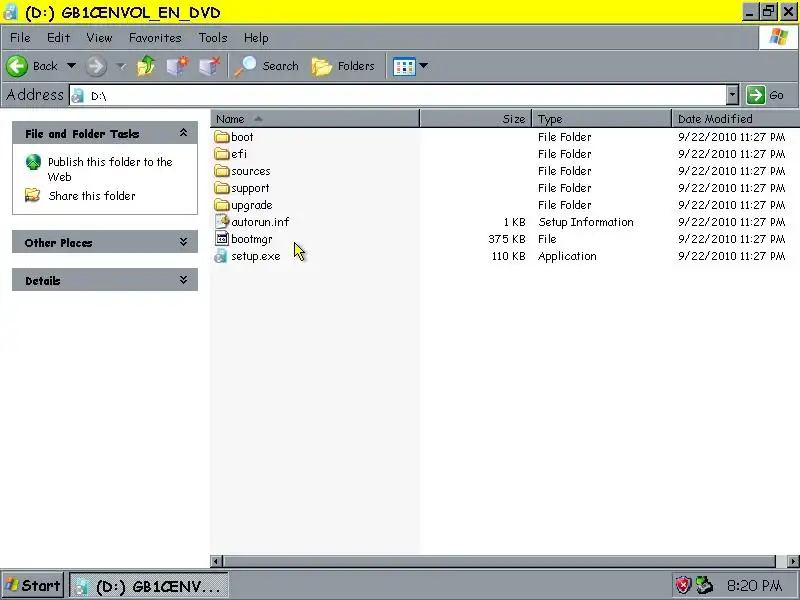Select the boot folder icon

tap(222, 137)
